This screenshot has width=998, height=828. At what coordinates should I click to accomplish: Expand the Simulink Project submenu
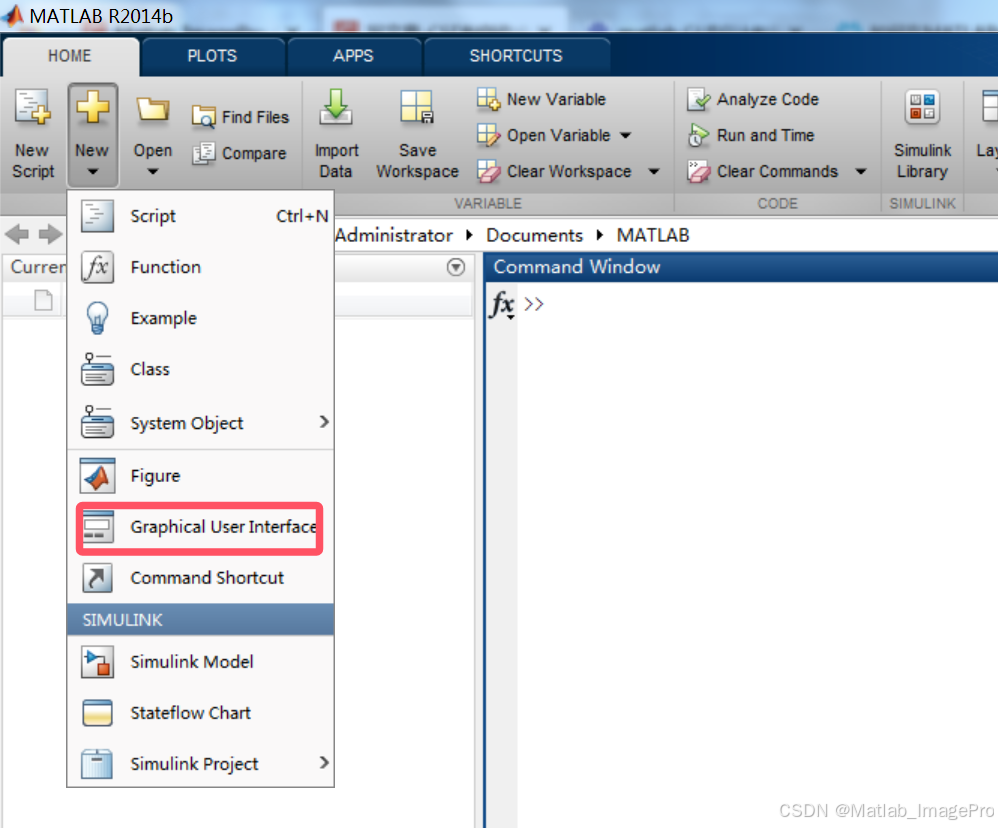pos(324,763)
